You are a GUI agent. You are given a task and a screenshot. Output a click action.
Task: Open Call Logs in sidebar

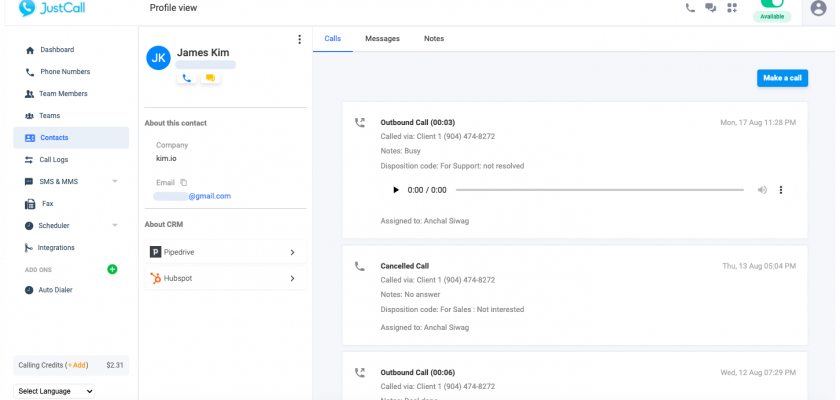pyautogui.click(x=54, y=160)
